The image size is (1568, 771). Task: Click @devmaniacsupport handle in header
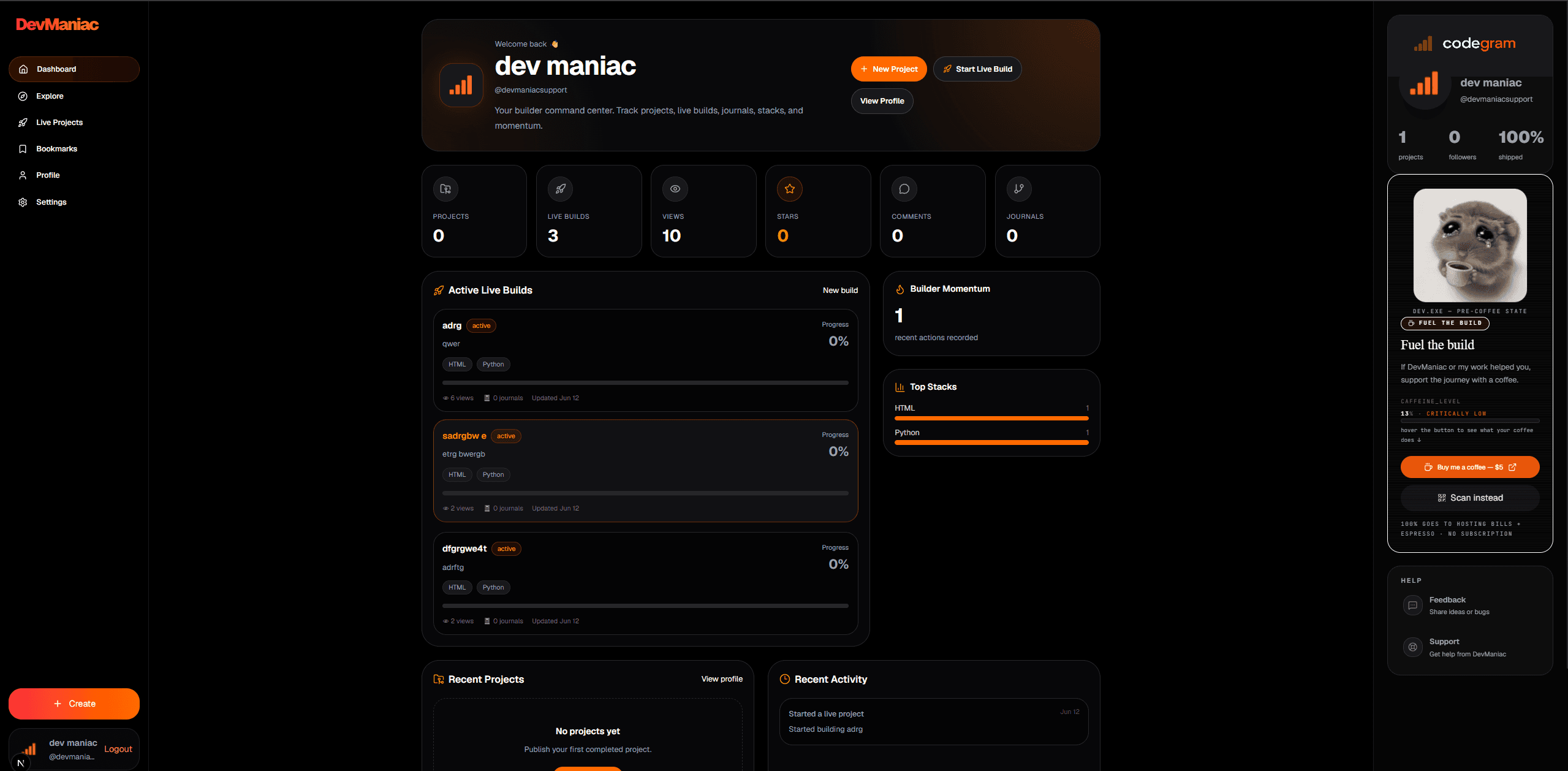tap(531, 90)
